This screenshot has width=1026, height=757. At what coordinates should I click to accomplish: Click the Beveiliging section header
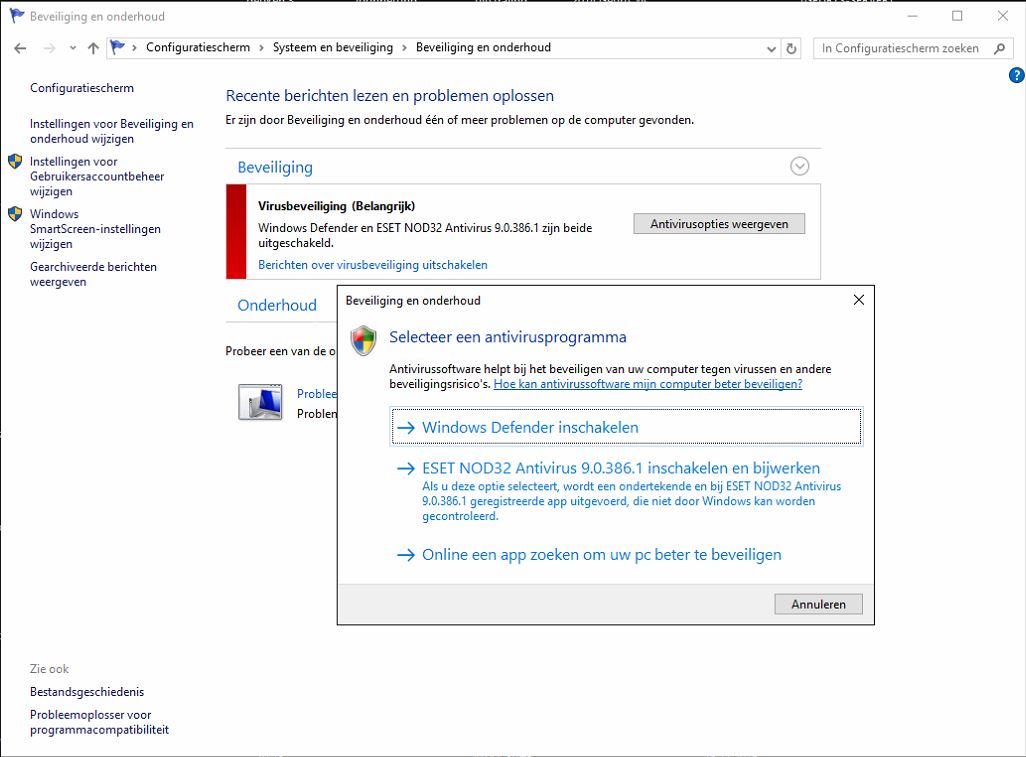point(275,167)
